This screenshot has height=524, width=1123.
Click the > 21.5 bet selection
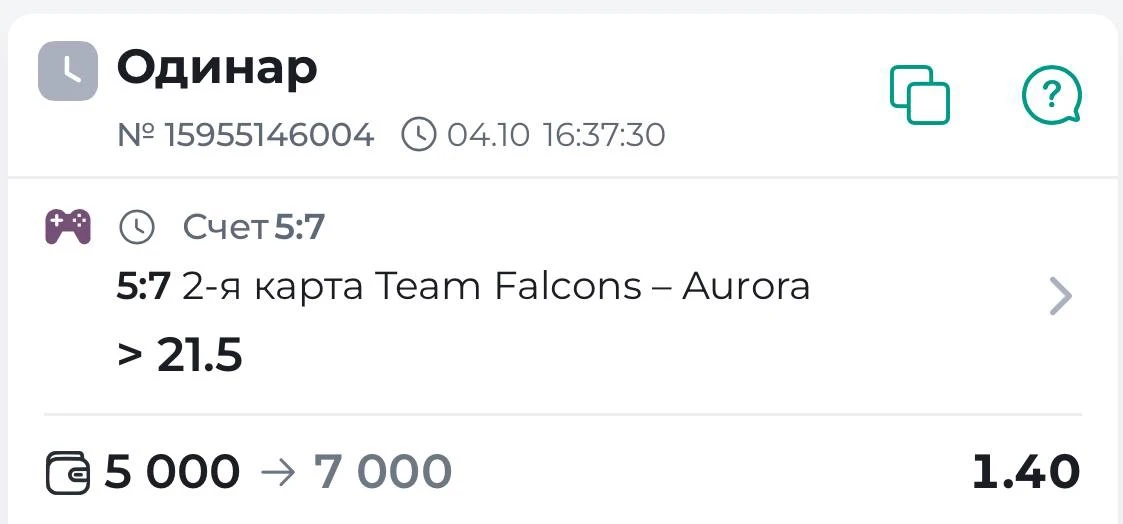tap(180, 356)
